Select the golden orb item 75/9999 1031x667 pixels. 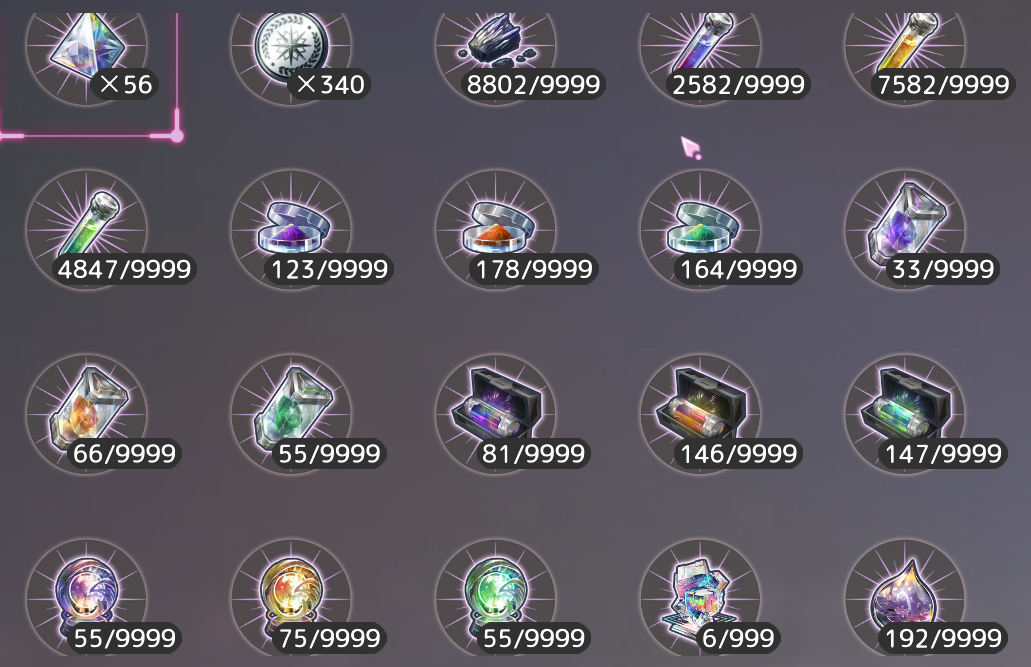click(291, 597)
